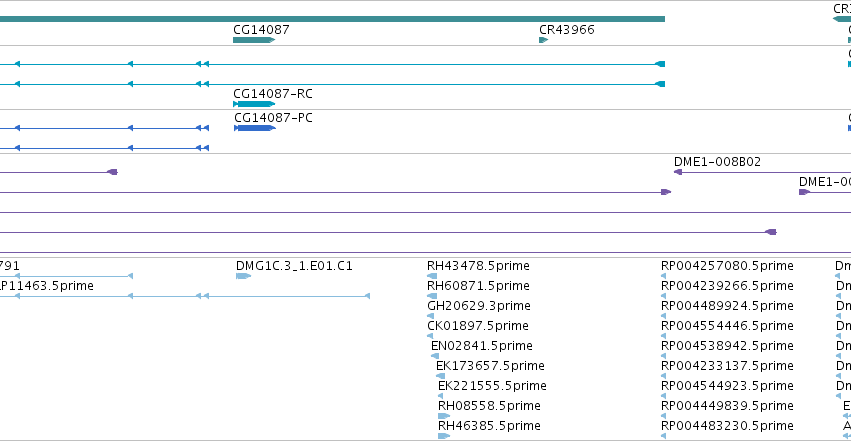Click the CR43966 gene arrow glyph

pos(543,40)
